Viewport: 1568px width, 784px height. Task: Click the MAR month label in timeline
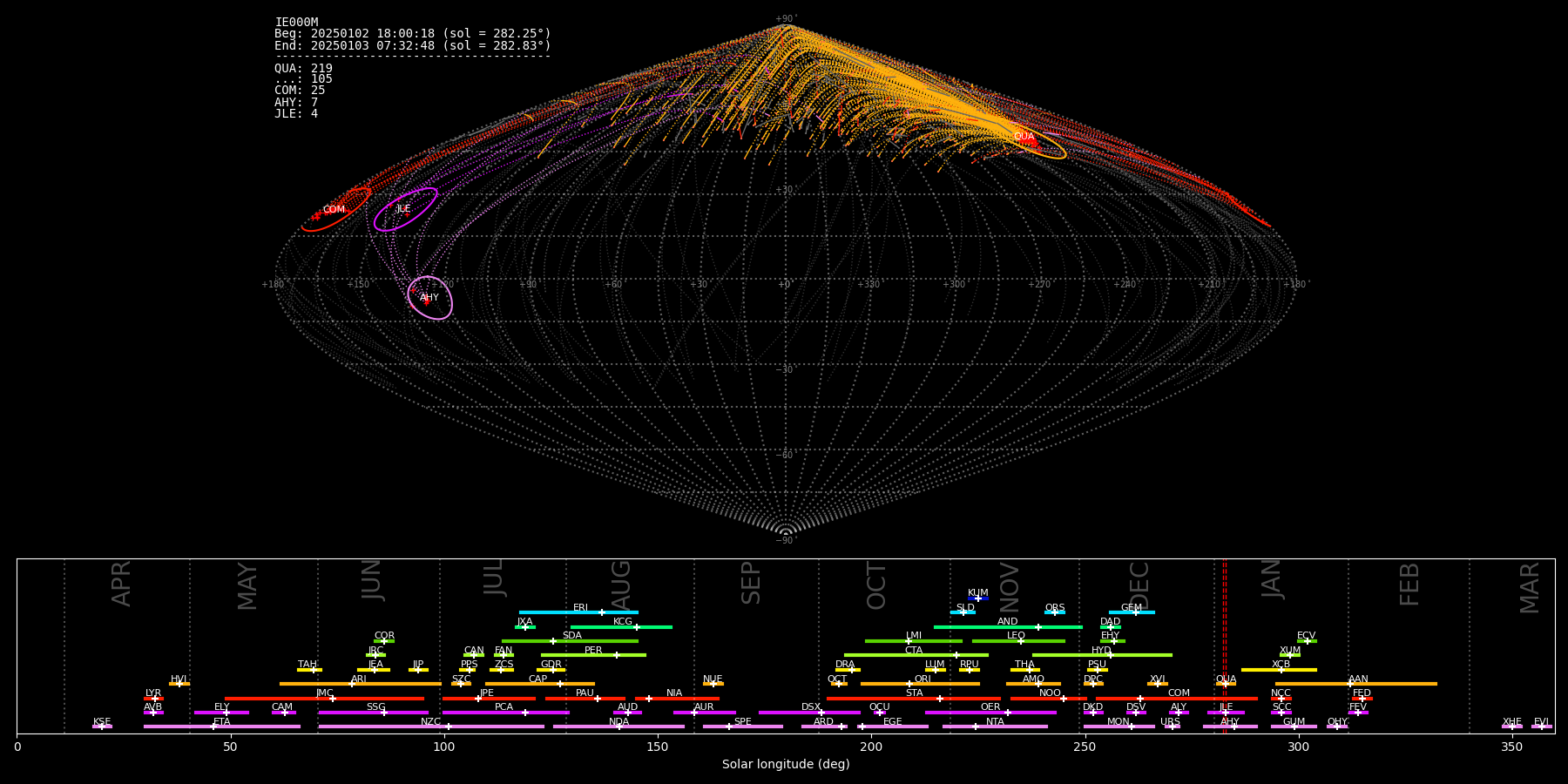[x=1530, y=587]
